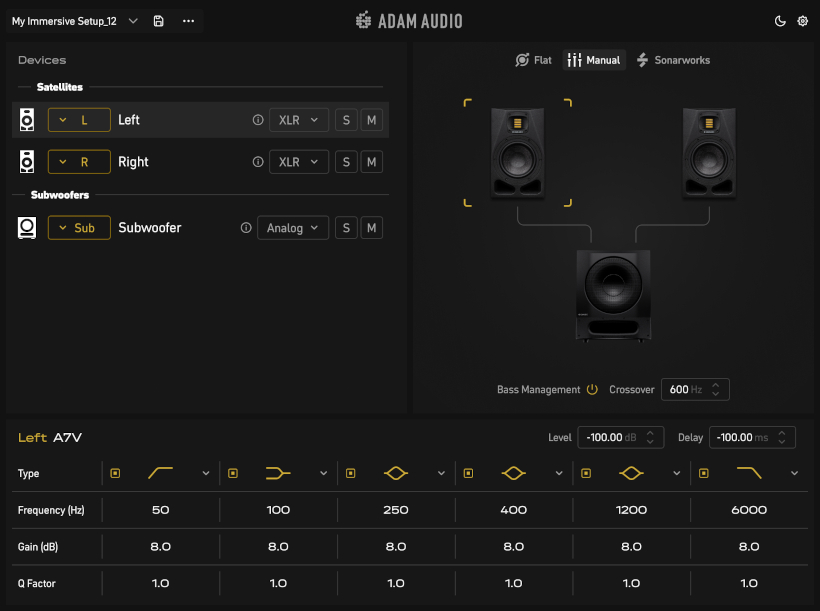
Task: Switch to the Manual tuning tab
Action: [x=594, y=60]
